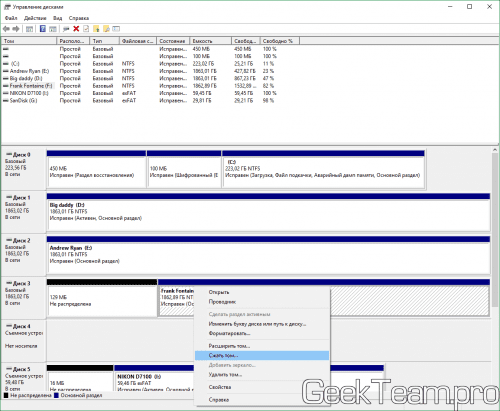
Task: Click the forward arrow in toolbar
Action: 16,29
